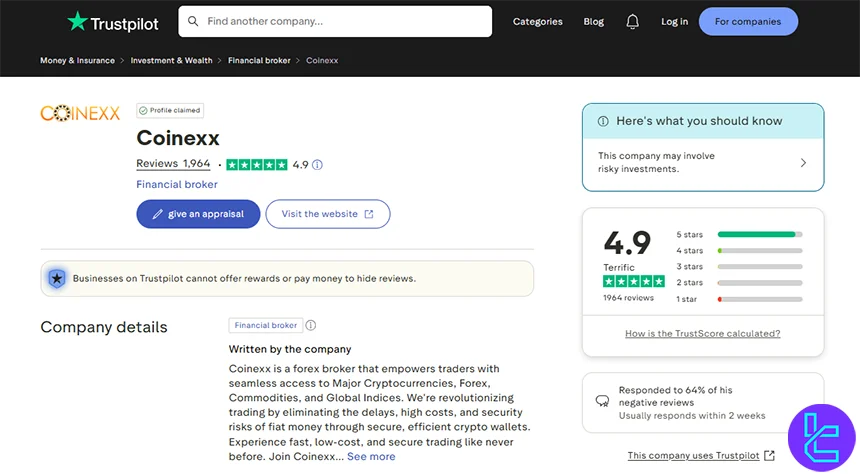Screen dimensions: 860x476
Task: Click the info icon in Here's what you should know
Action: point(603,121)
